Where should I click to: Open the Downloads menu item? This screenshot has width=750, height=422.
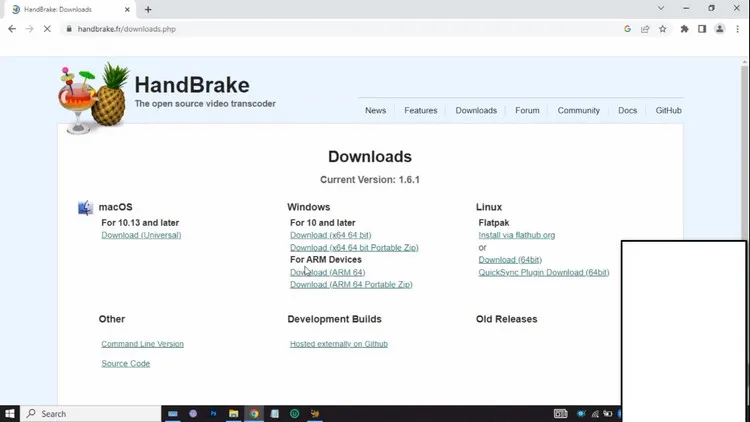[476, 111]
